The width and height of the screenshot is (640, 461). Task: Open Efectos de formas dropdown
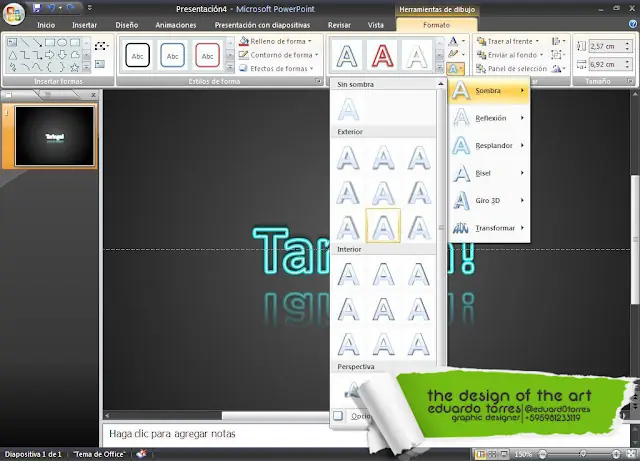coord(276,68)
